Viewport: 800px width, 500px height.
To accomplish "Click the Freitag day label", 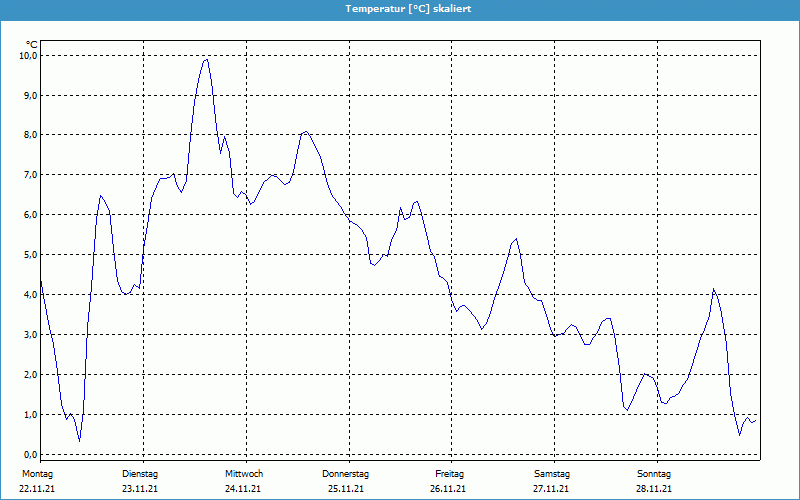I will coord(449,474).
